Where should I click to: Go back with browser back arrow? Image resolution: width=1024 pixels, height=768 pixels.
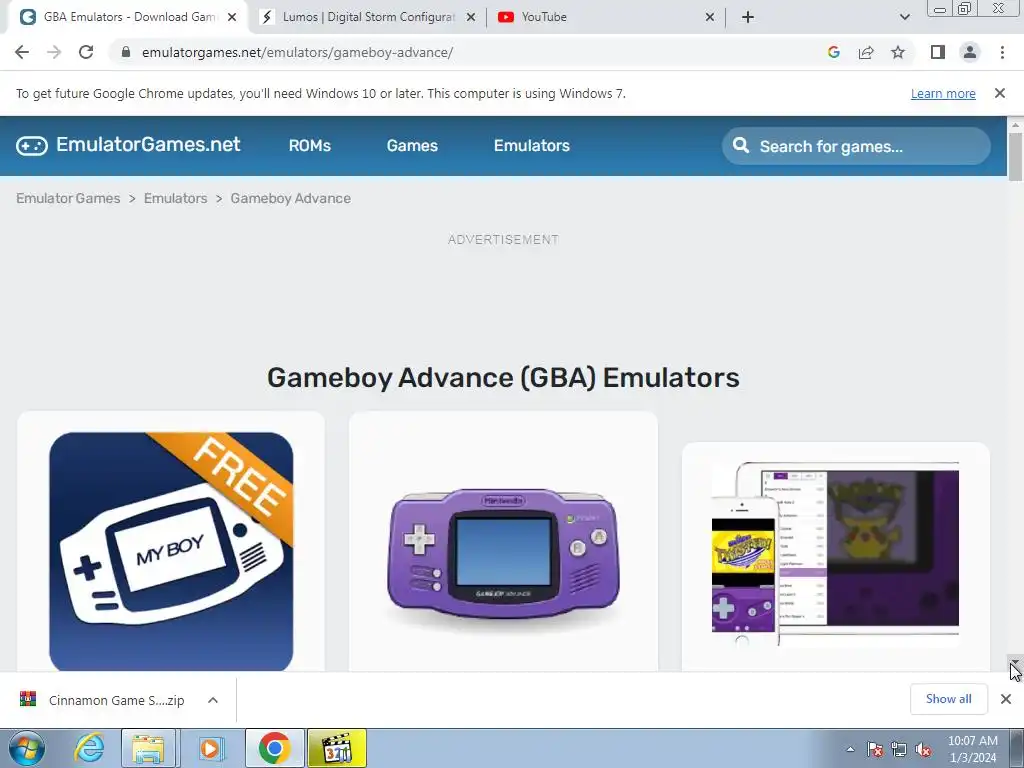coord(22,52)
